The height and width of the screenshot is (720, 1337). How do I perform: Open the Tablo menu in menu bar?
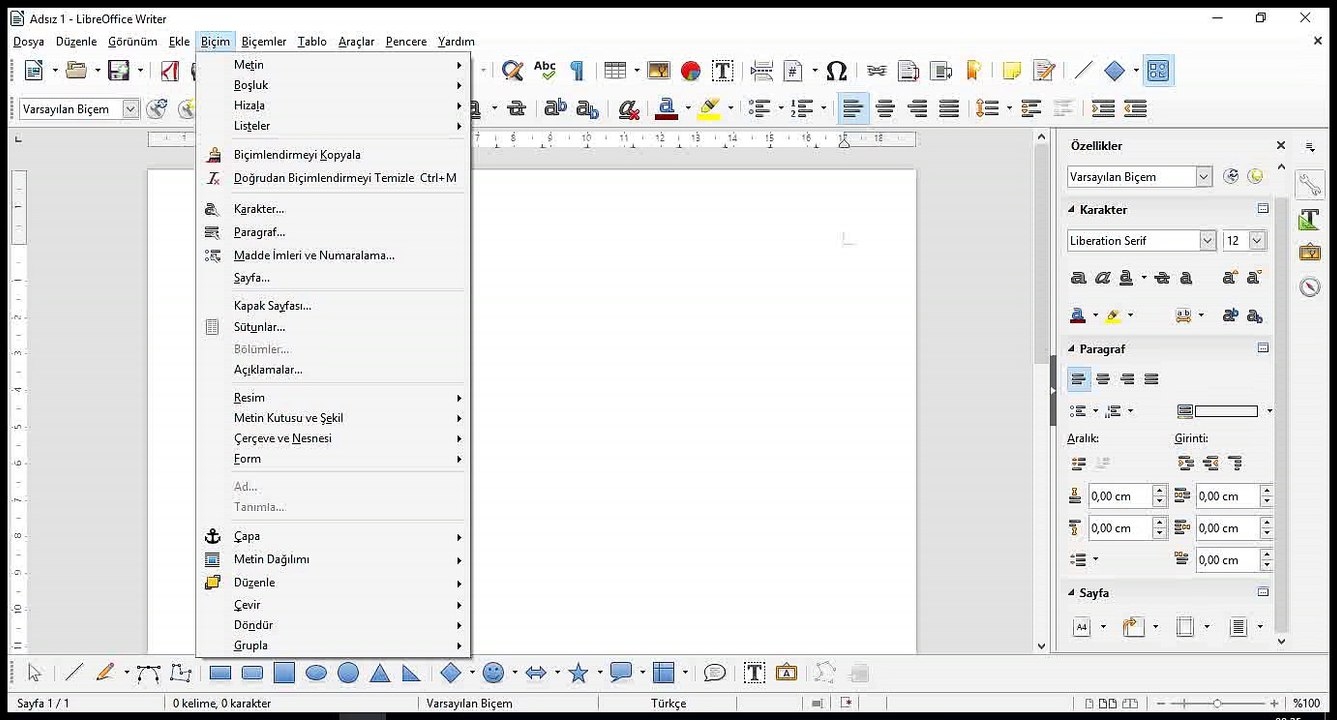(312, 41)
